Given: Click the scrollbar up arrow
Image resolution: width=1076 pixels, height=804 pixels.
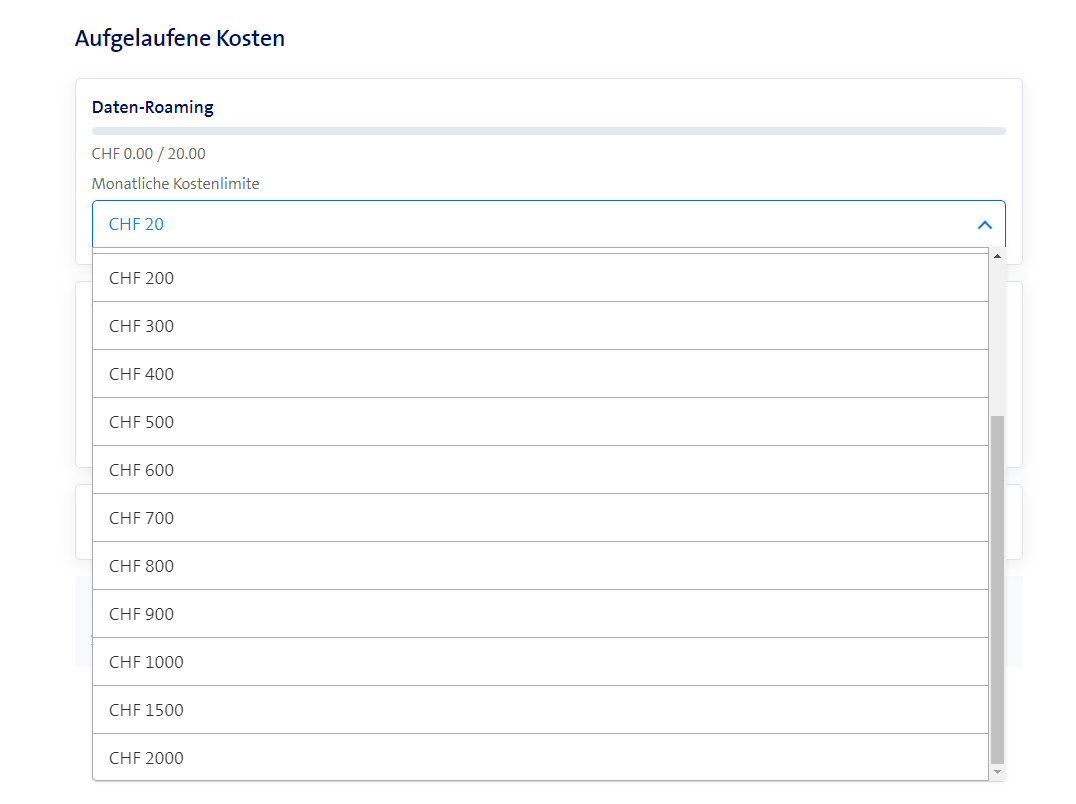Looking at the screenshot, I should pos(997,256).
